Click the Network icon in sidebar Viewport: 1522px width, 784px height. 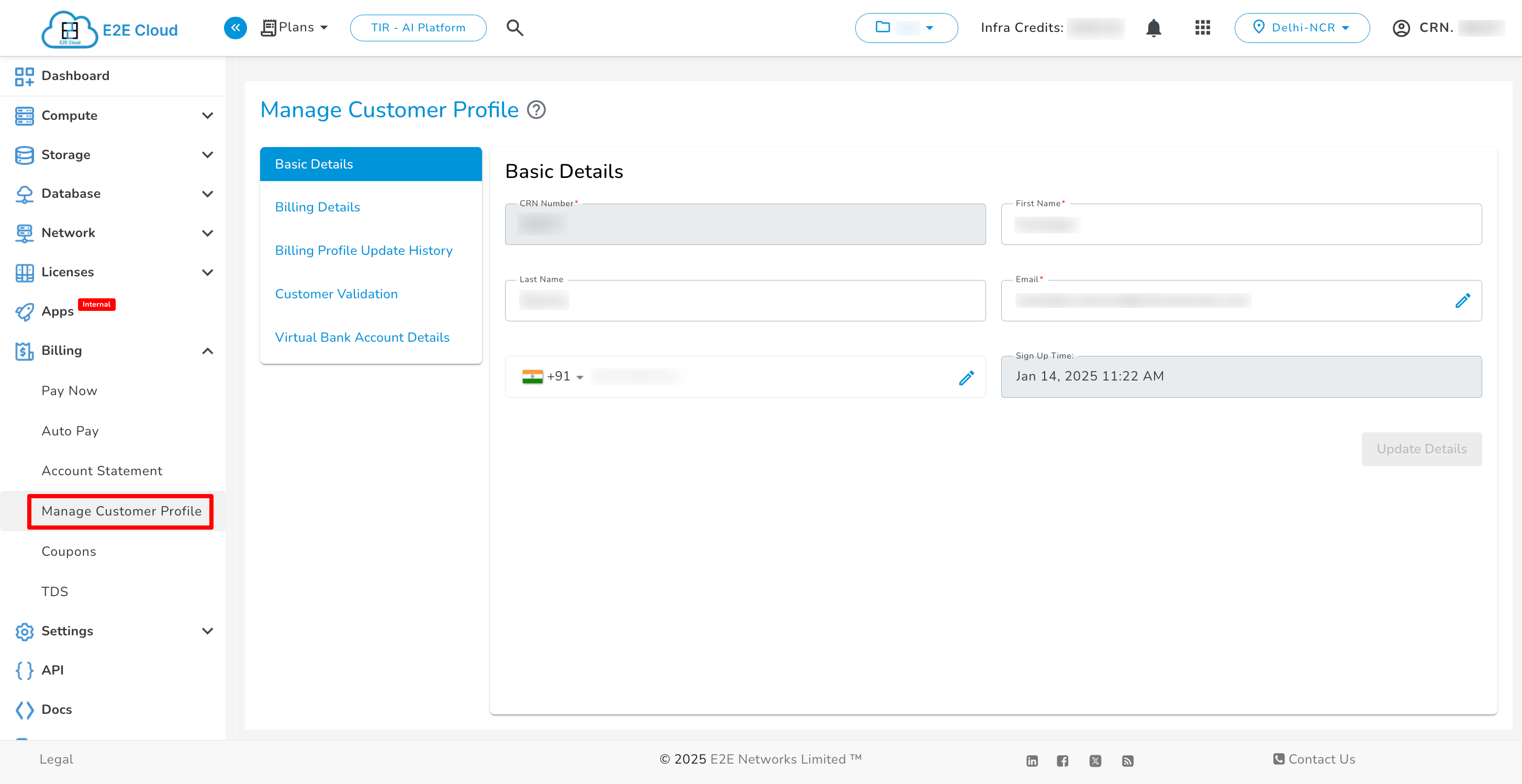tap(24, 233)
